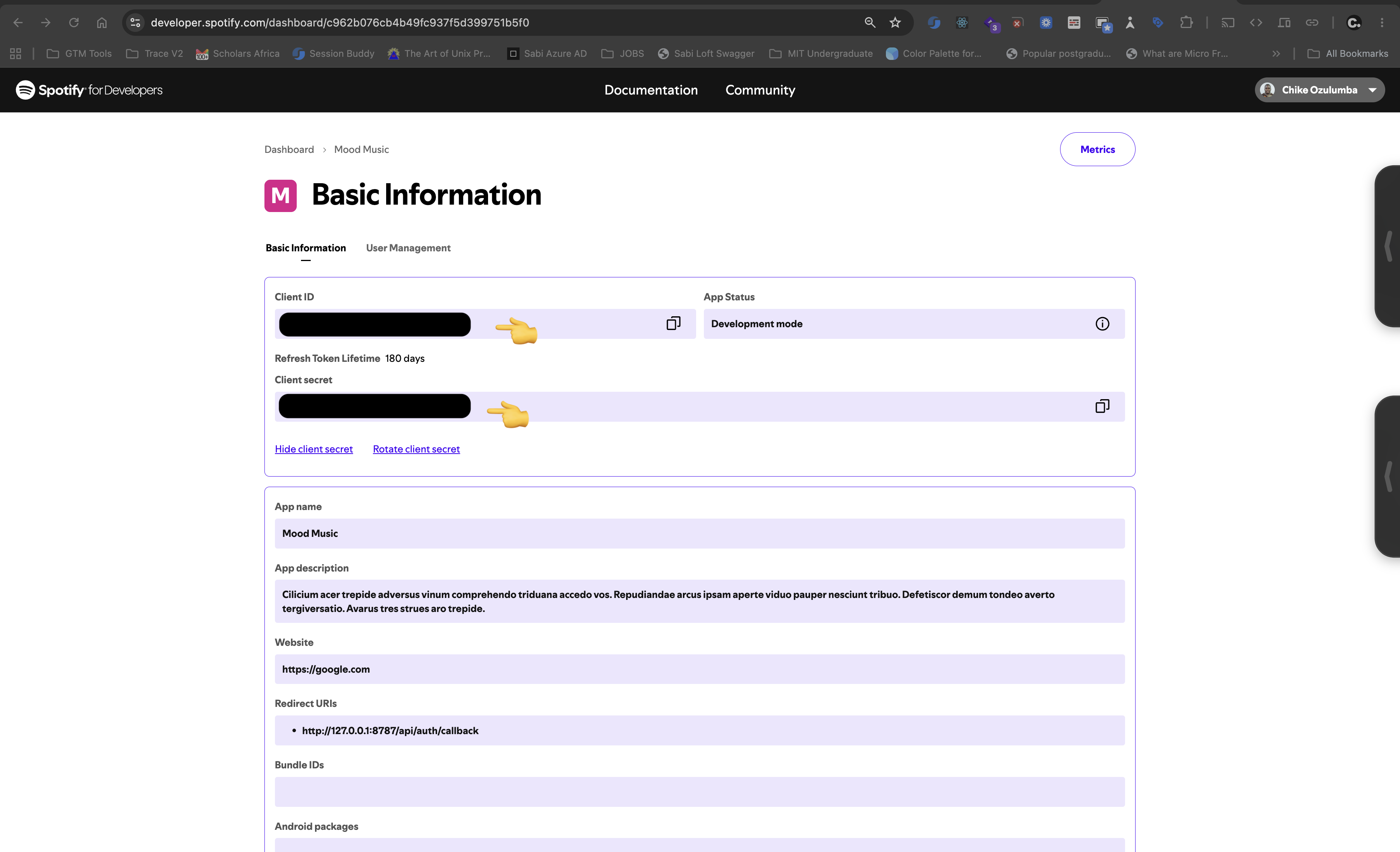Go back with browser back arrow
This screenshot has width=1400, height=852.
18,22
